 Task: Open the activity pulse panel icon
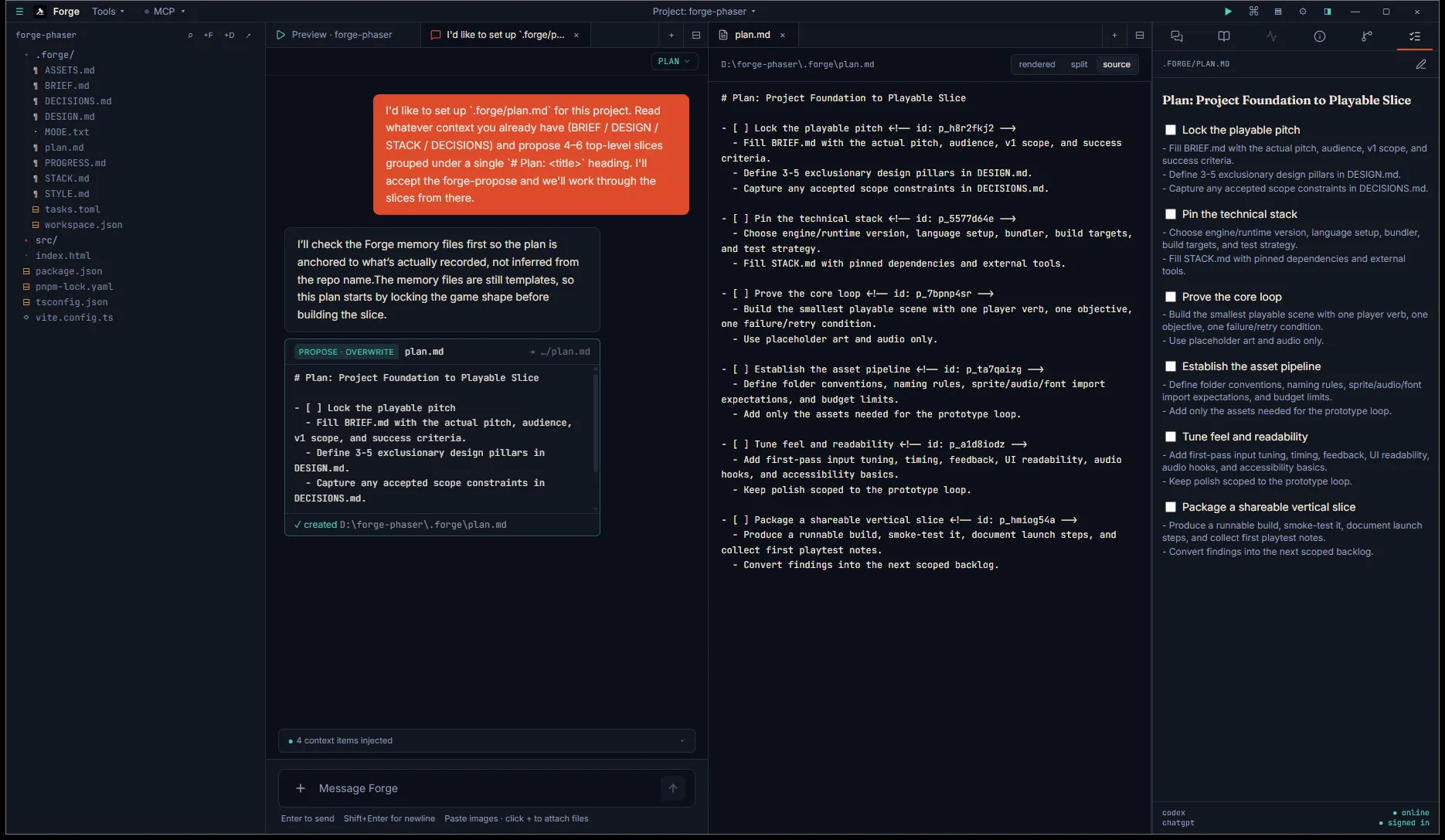point(1272,36)
